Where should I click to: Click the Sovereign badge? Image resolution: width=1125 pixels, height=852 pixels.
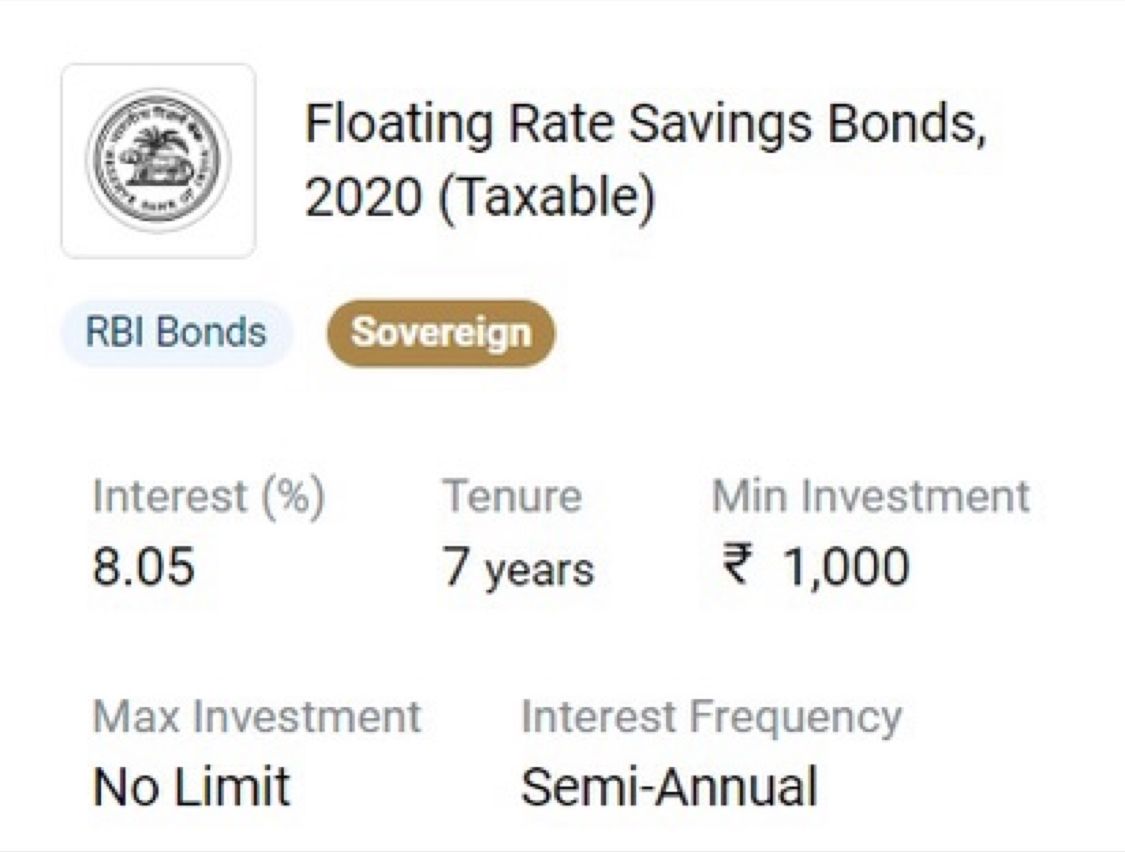(x=441, y=333)
